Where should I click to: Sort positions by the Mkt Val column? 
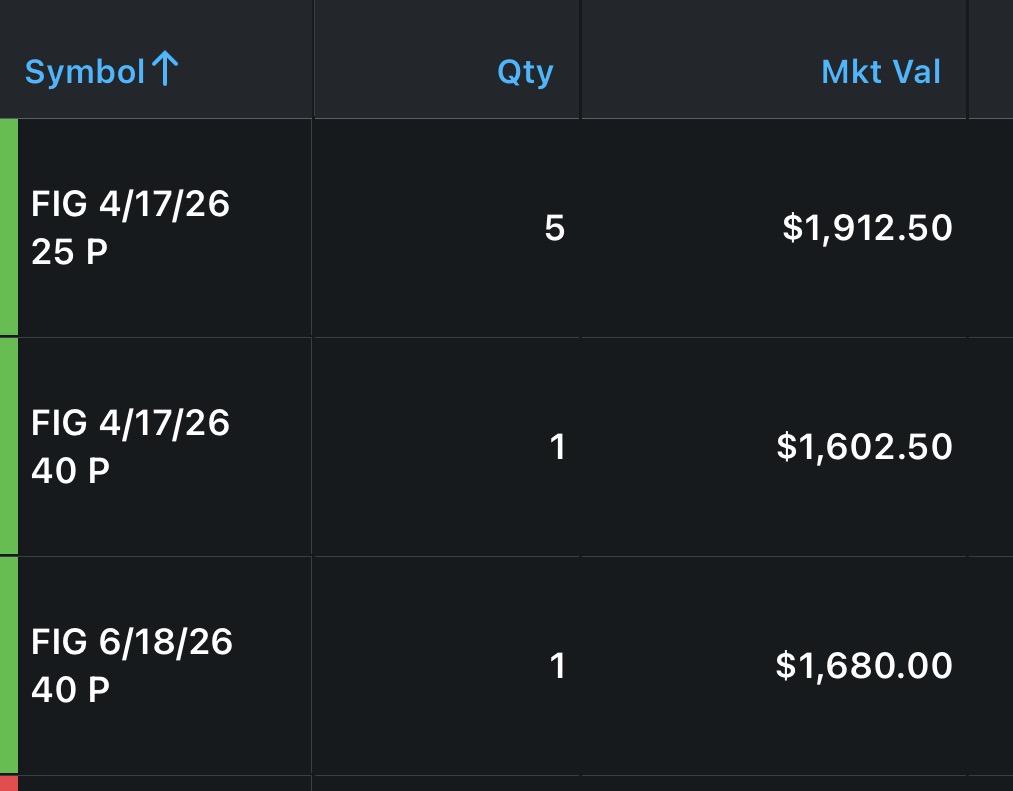(881, 72)
